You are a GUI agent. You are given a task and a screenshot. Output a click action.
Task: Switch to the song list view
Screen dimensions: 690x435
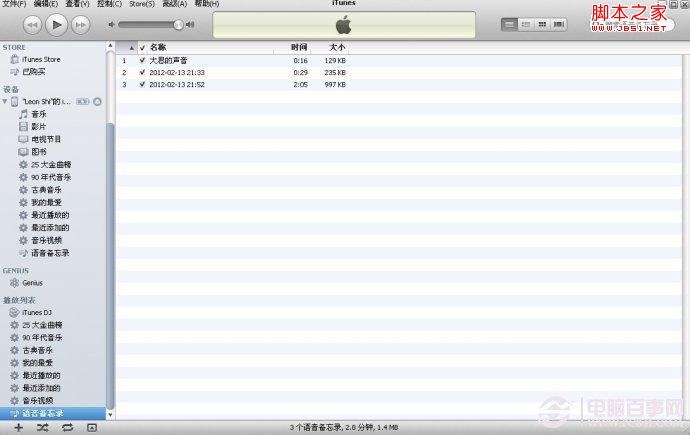coord(509,24)
